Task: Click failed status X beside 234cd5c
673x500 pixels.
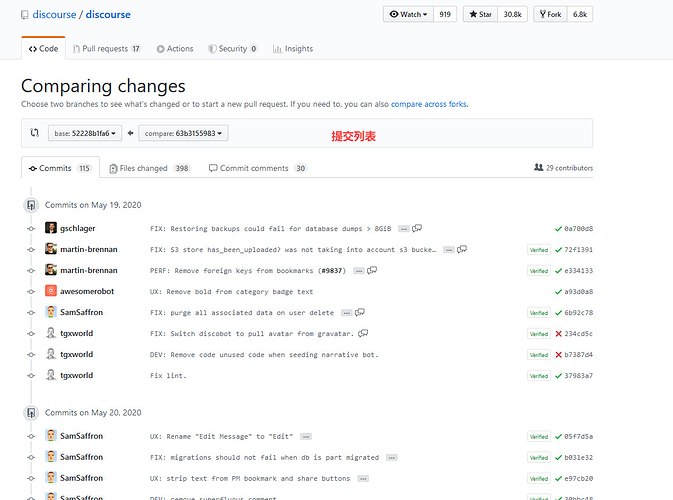Action: tap(558, 333)
